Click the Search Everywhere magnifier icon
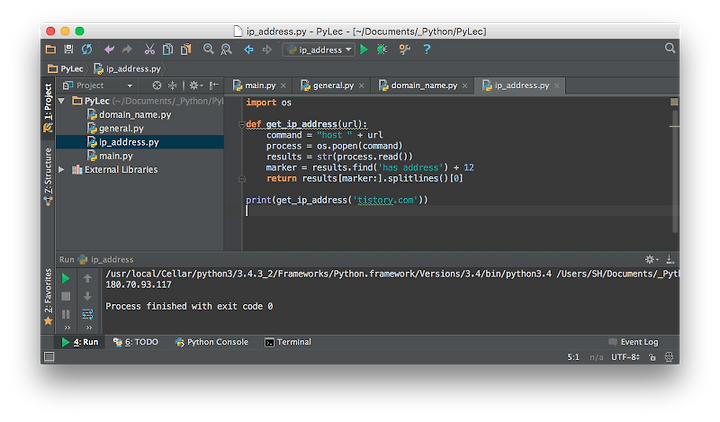Image resolution: width=720 pixels, height=422 pixels. click(x=670, y=48)
